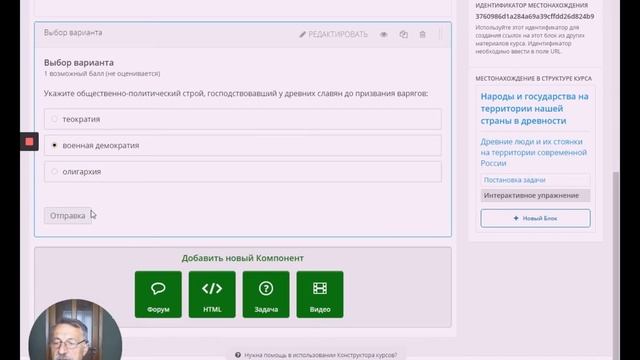The height and width of the screenshot is (360, 640).
Task: Toggle visibility with the eye icon
Action: pos(384,35)
